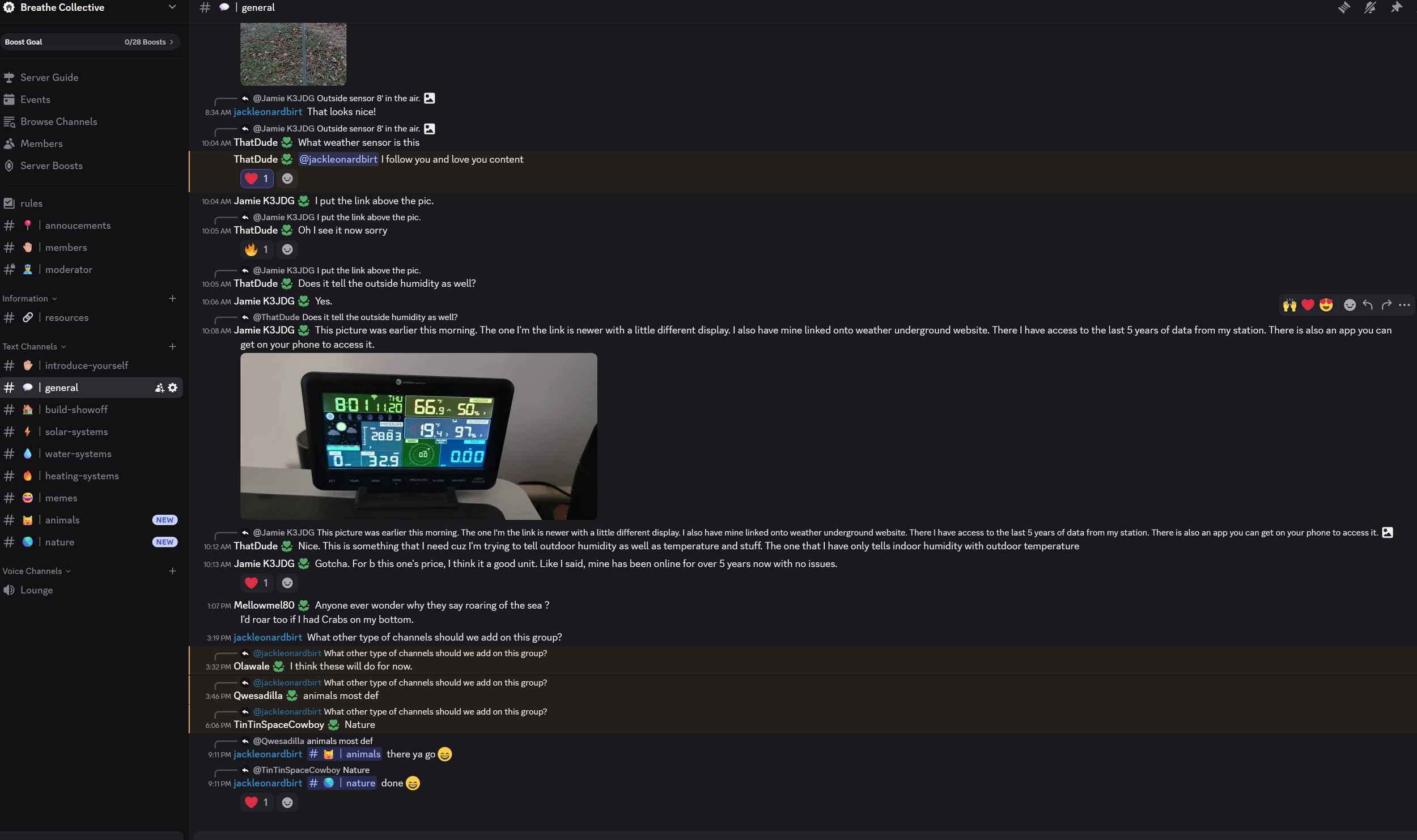Toggle notification mute bell in header

pyautogui.click(x=1370, y=7)
